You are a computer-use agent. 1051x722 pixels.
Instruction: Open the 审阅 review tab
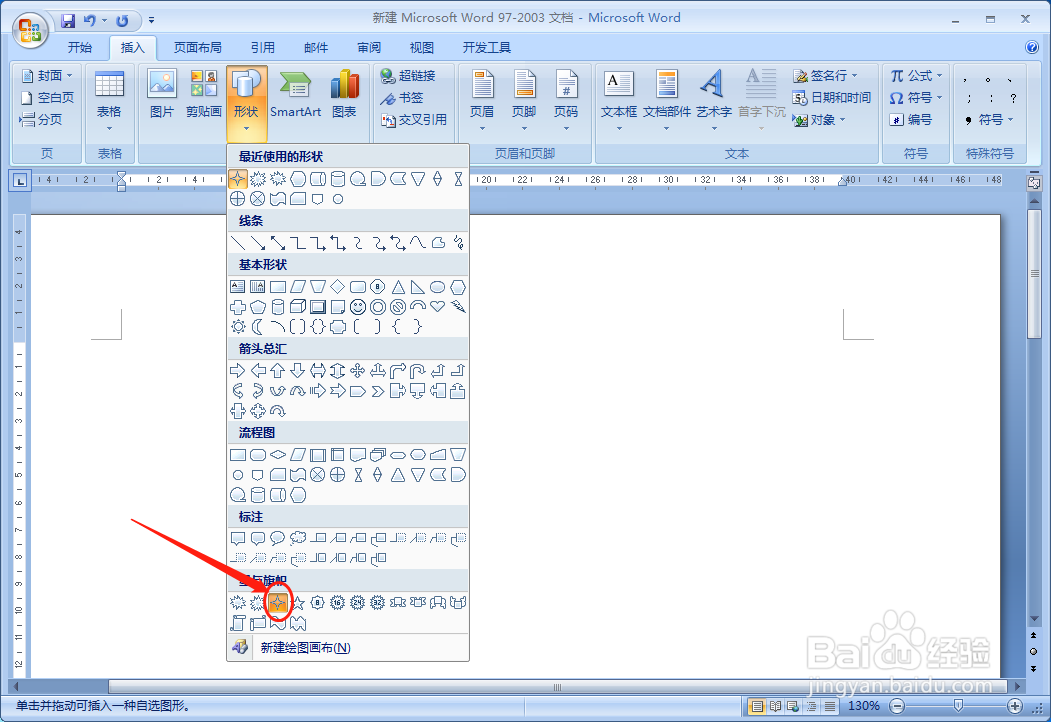(x=369, y=48)
